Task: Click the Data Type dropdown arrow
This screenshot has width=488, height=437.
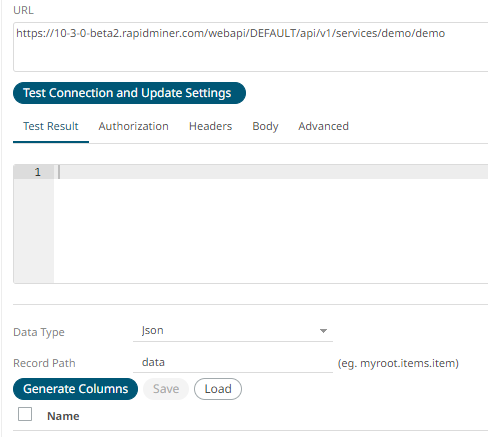Action: 323,331
